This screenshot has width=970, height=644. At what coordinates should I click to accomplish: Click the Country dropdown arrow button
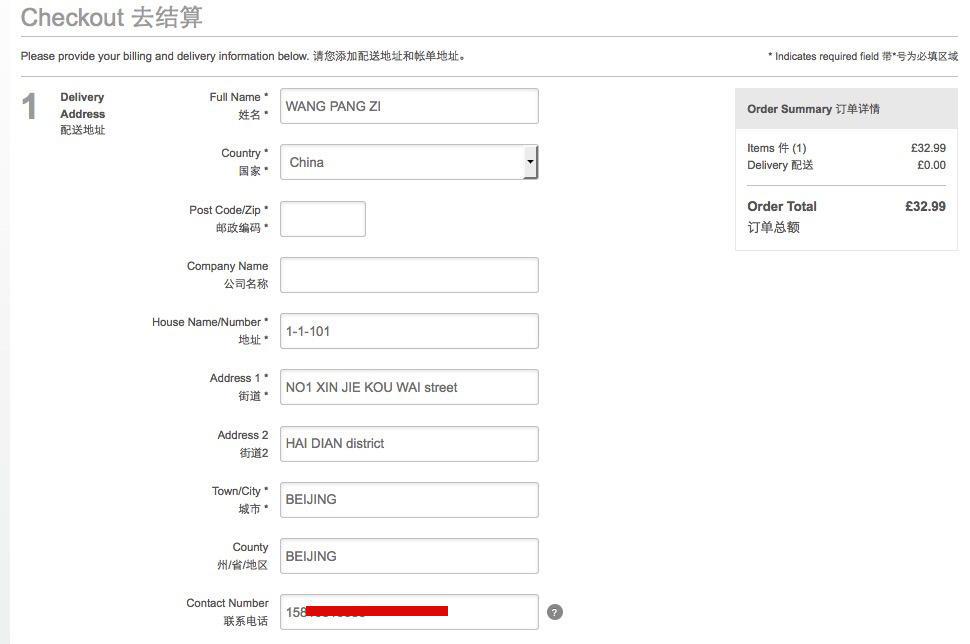coord(530,162)
